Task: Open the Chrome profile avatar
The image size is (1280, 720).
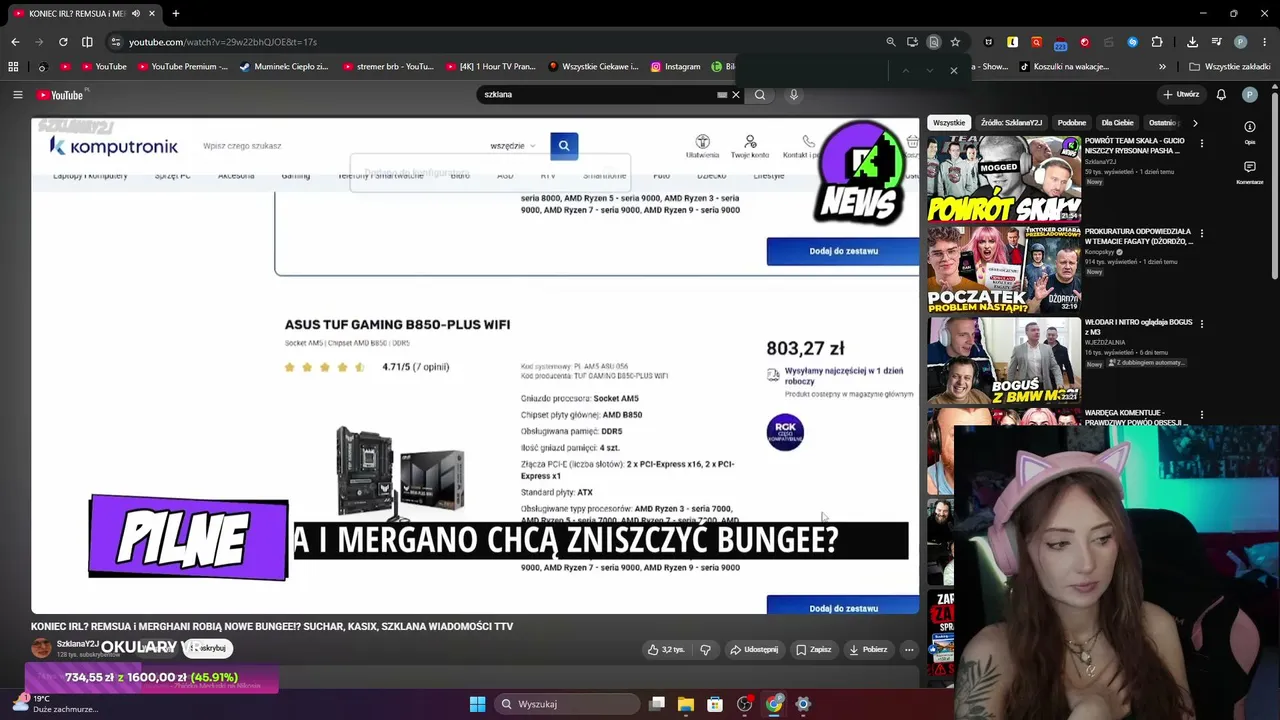Action: [1241, 42]
